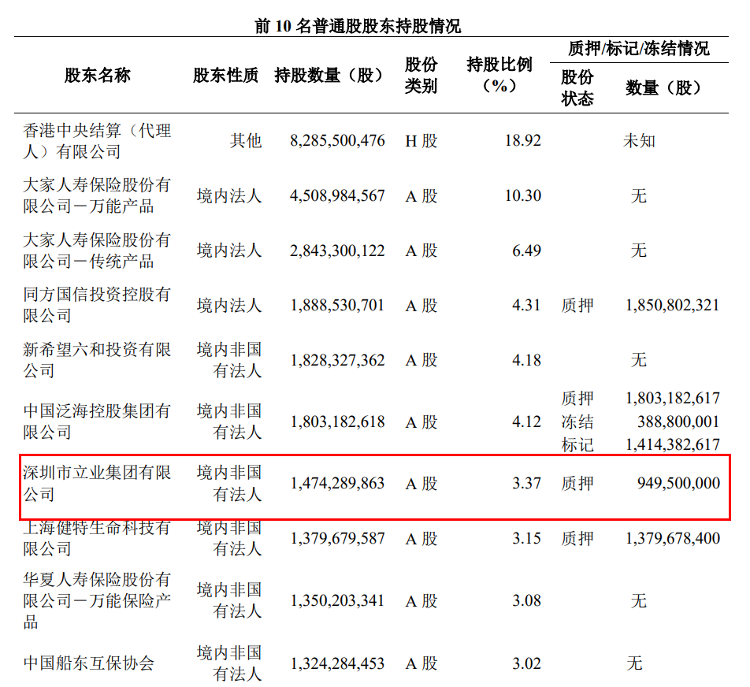Screen dimensions: 750x687
Task: Click holding percentage 4.31
Action: coord(527,305)
